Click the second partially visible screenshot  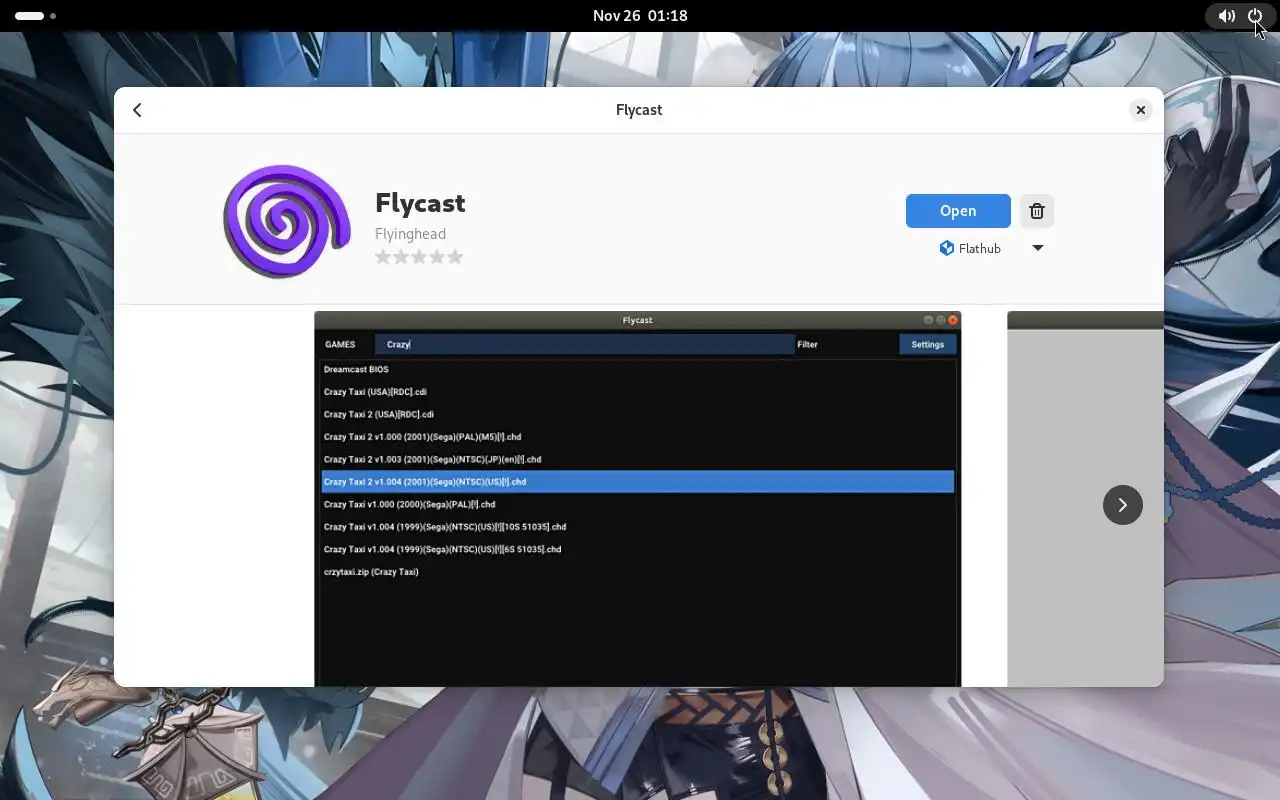1085,499
